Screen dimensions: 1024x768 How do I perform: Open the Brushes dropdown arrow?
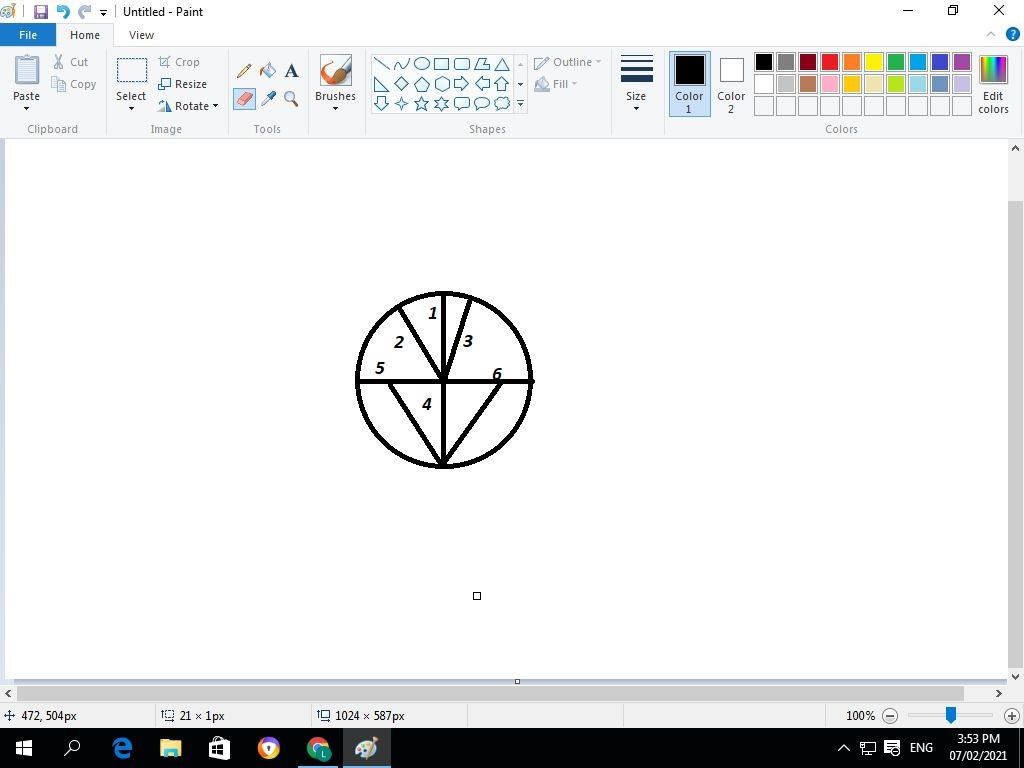[x=335, y=108]
